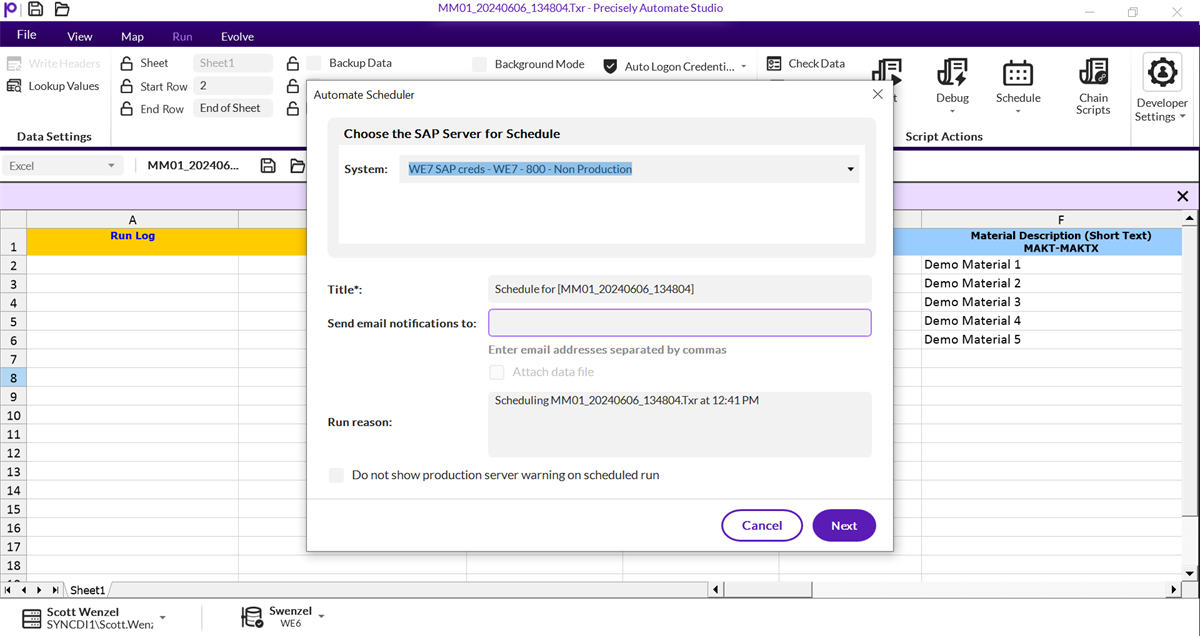
Task: Check Do not show production server warning
Action: click(x=336, y=475)
